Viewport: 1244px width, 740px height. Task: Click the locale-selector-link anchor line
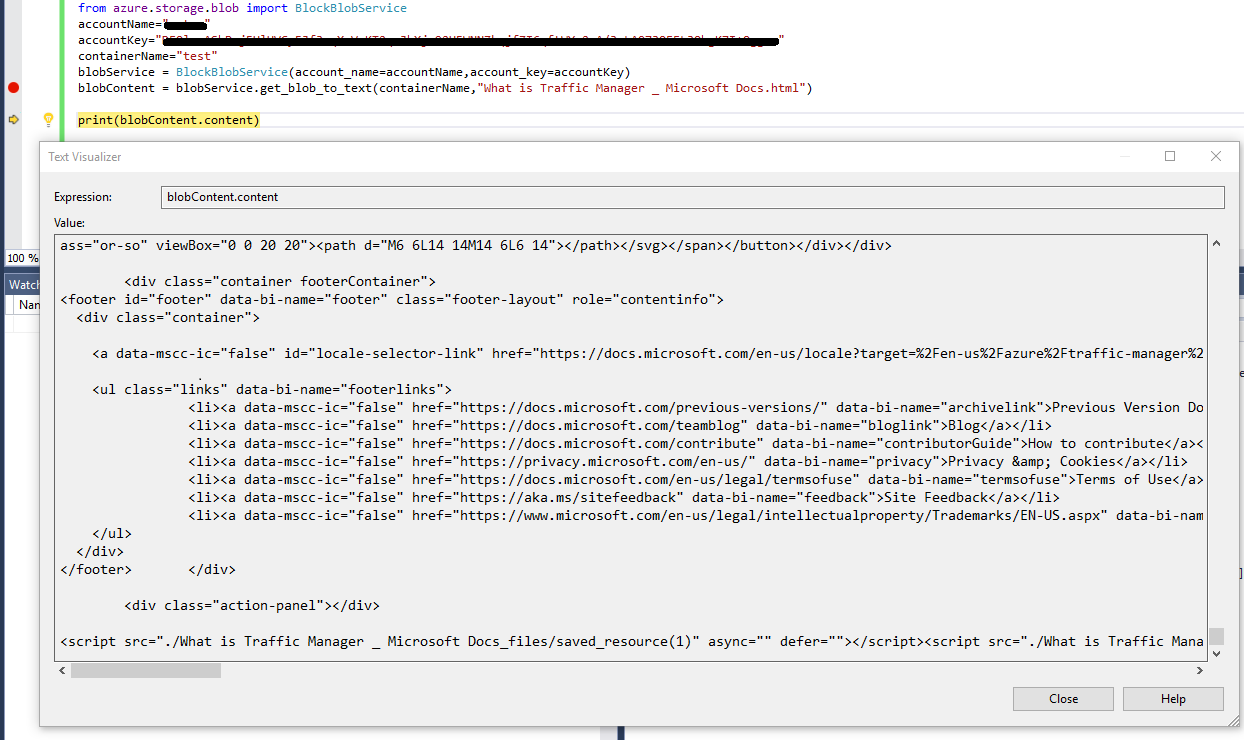648,353
